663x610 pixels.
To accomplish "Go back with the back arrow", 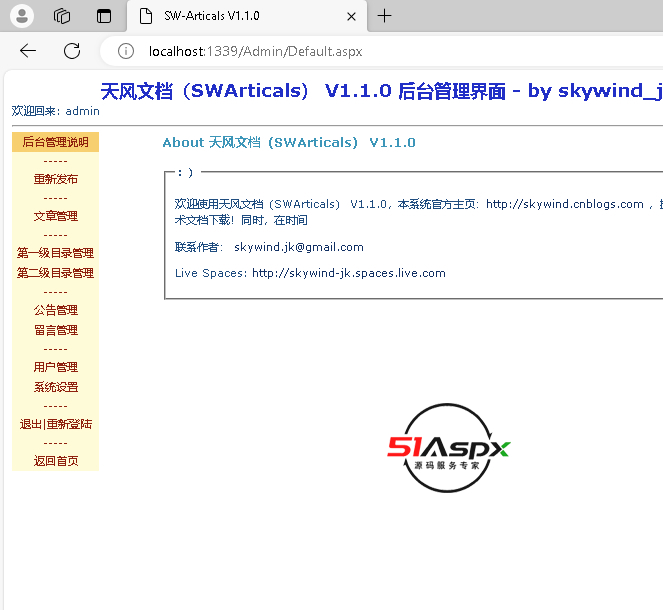I will pos(28,51).
